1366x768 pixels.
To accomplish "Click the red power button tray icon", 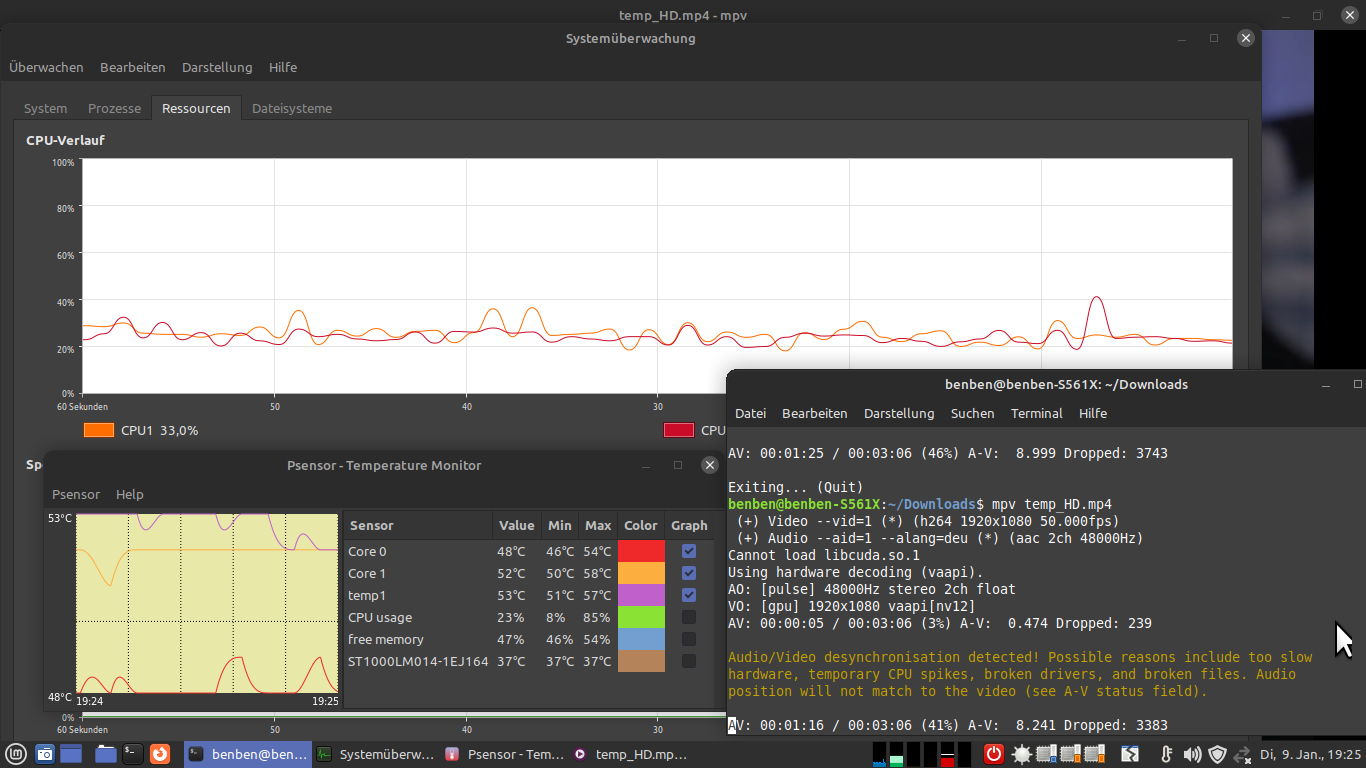I will (x=994, y=754).
